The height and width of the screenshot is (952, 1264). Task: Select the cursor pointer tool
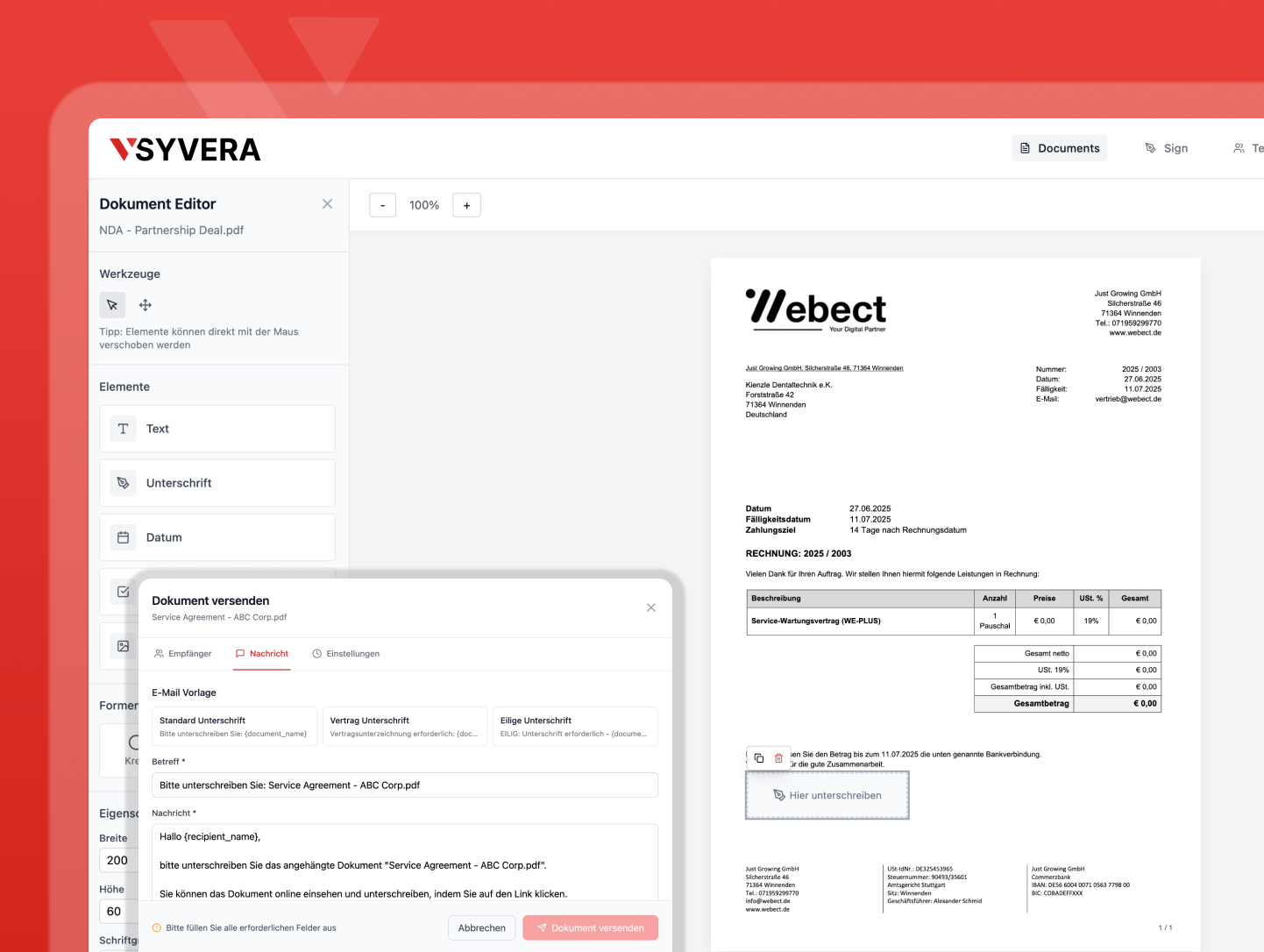pos(112,305)
